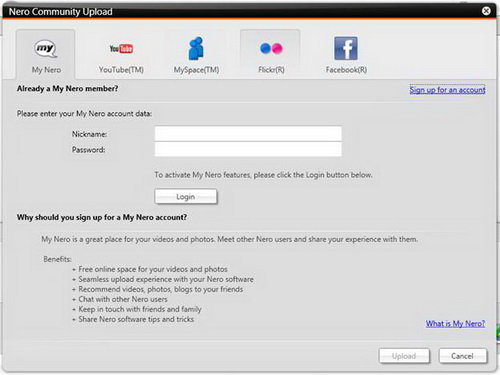The image size is (500, 375).
Task: Open the Sign up for an account link
Action: pyautogui.click(x=447, y=90)
